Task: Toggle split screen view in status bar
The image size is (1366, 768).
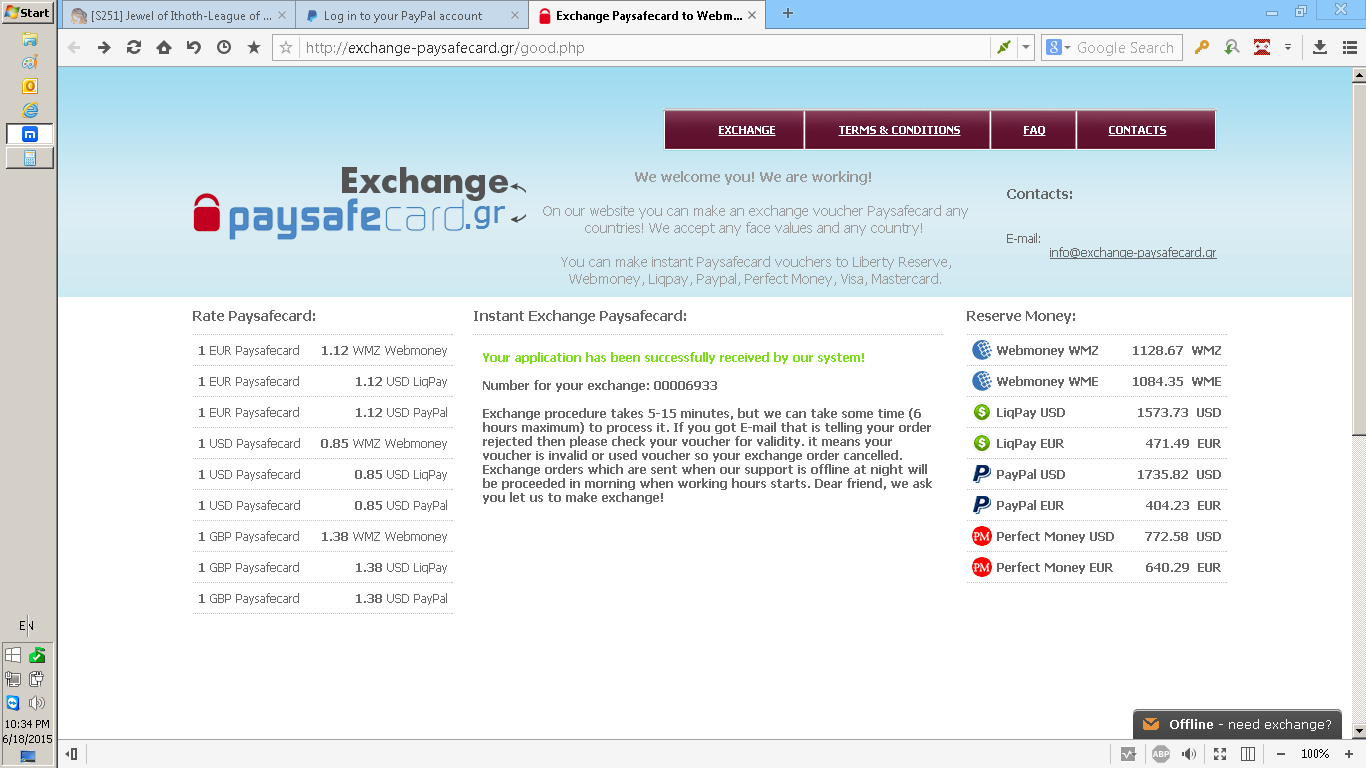Action: tap(1248, 754)
